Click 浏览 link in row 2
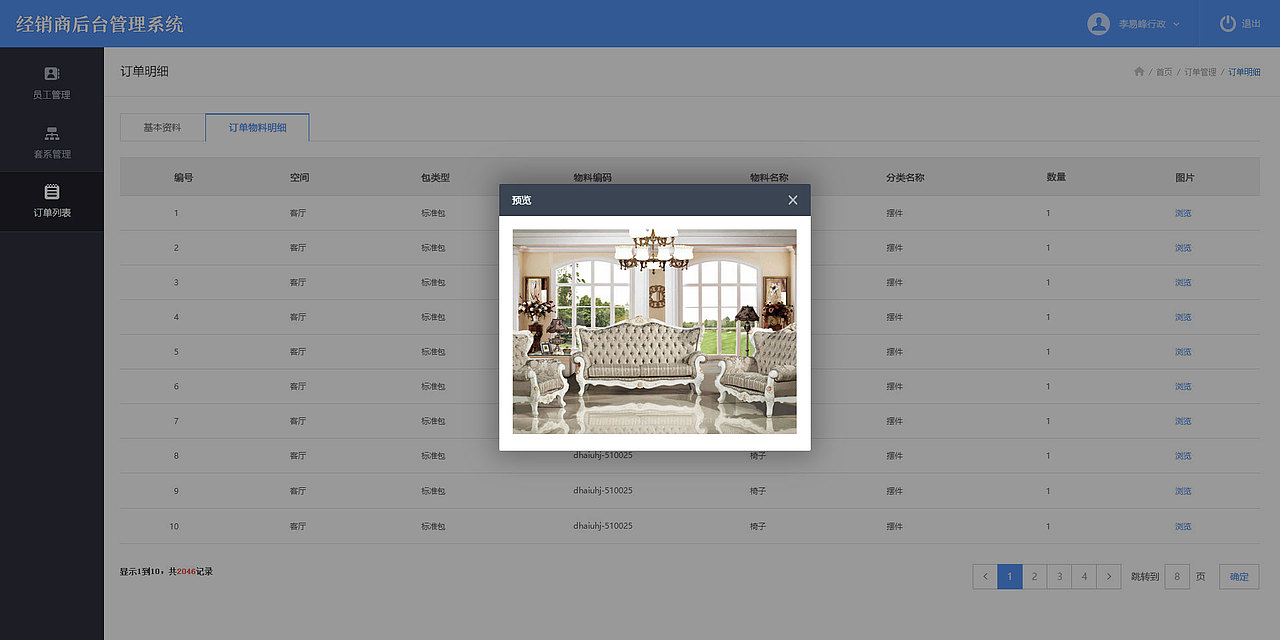 (1183, 248)
